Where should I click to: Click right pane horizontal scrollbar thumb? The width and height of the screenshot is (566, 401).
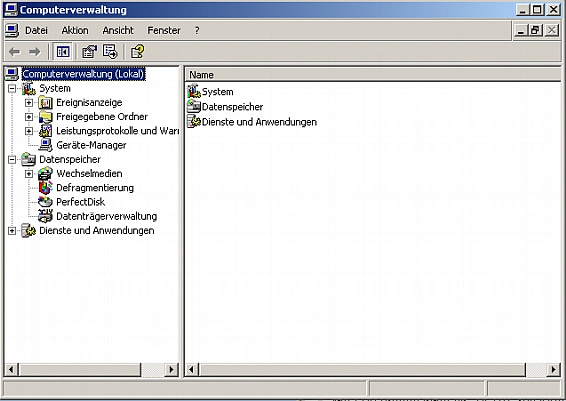tap(362, 369)
